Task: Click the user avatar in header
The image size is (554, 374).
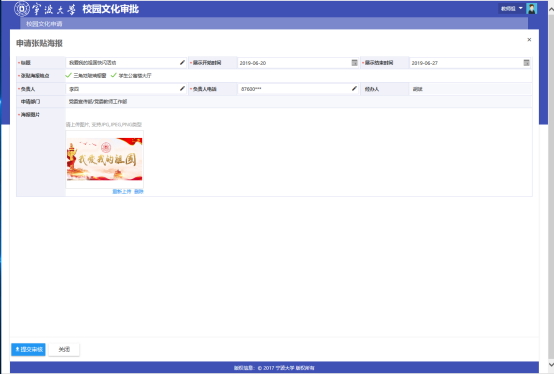Action: (531, 8)
